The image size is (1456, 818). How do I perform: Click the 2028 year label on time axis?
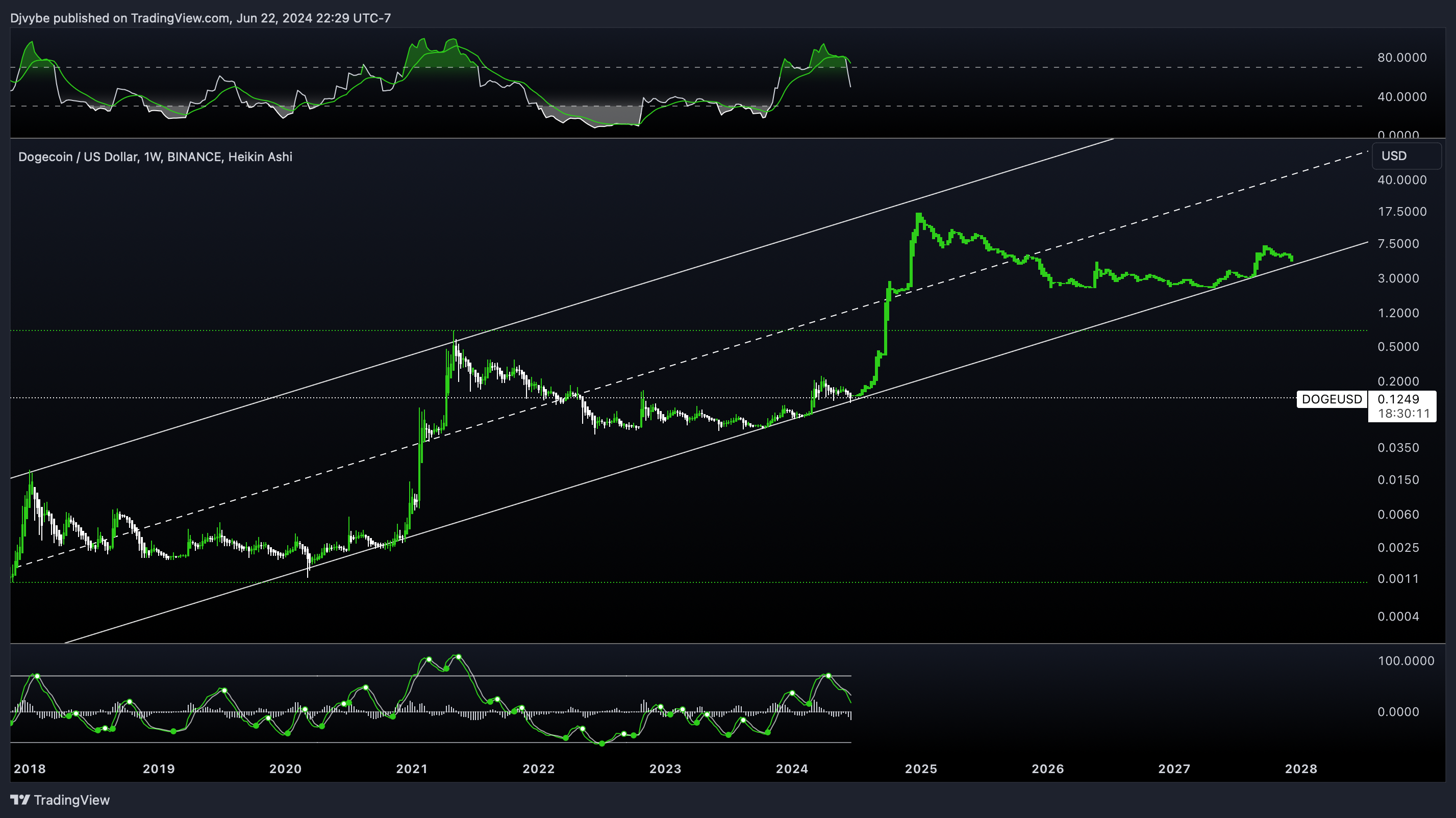[x=1301, y=769]
